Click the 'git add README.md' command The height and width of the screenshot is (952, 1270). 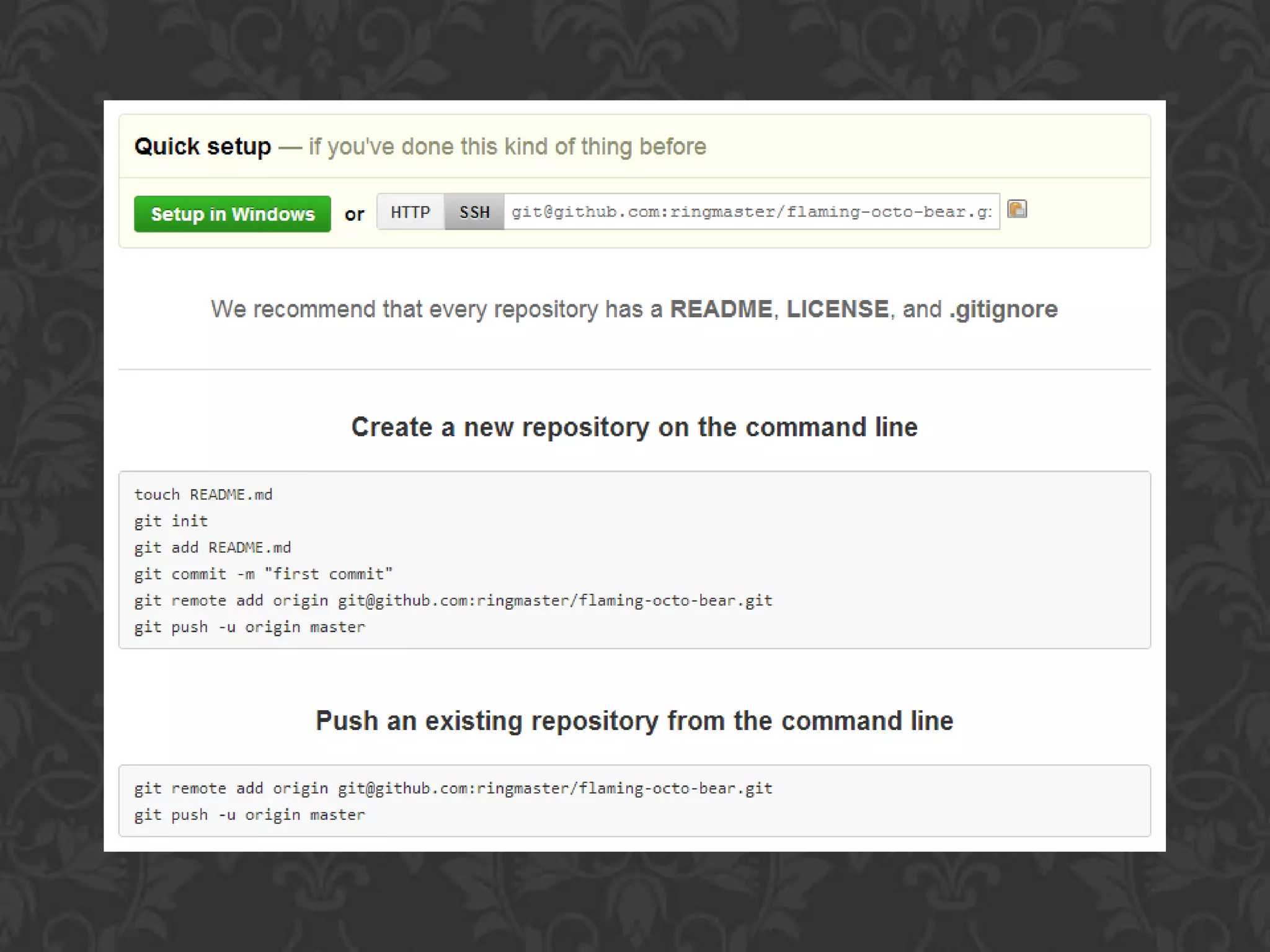coord(213,548)
